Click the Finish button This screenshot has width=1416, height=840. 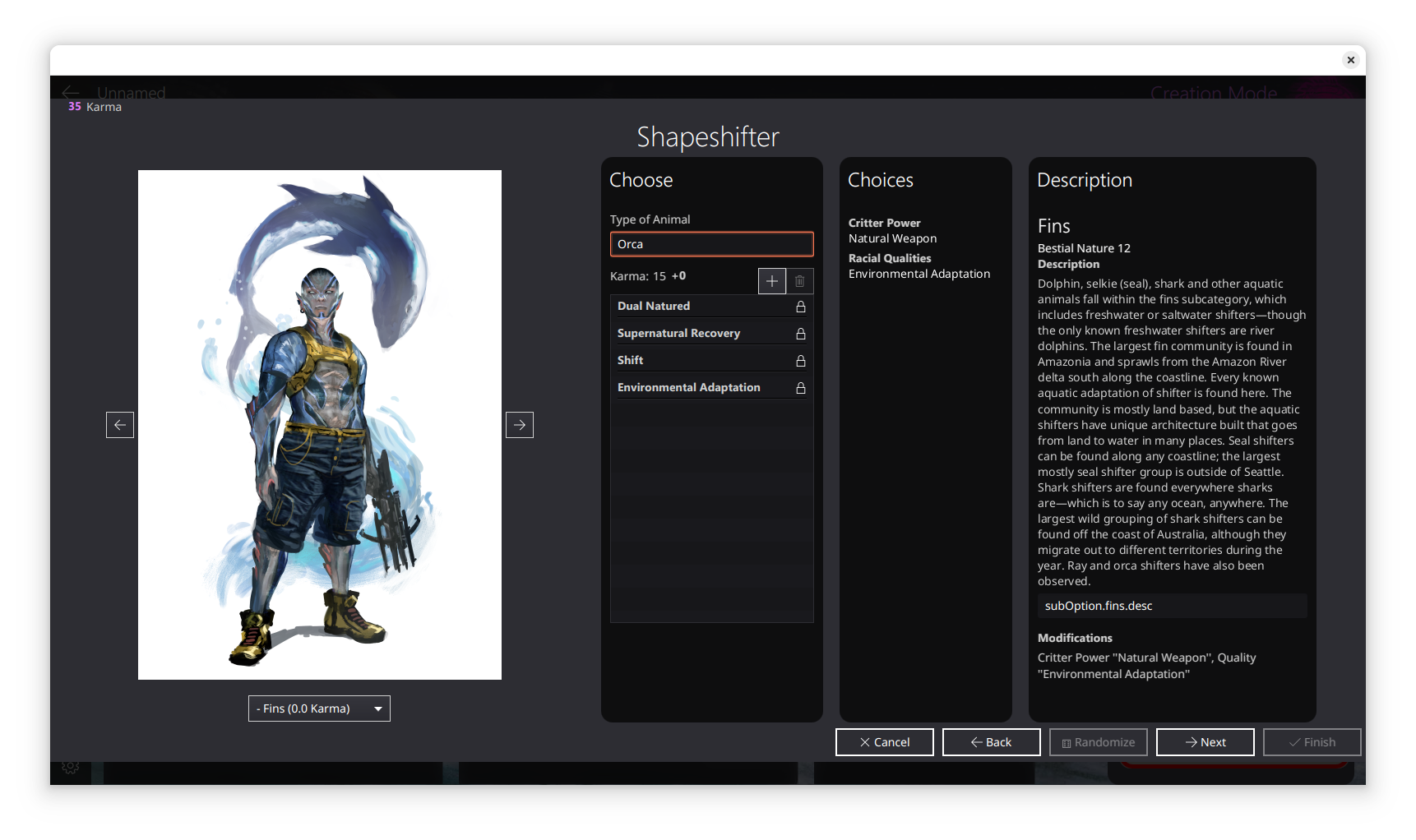point(1312,742)
